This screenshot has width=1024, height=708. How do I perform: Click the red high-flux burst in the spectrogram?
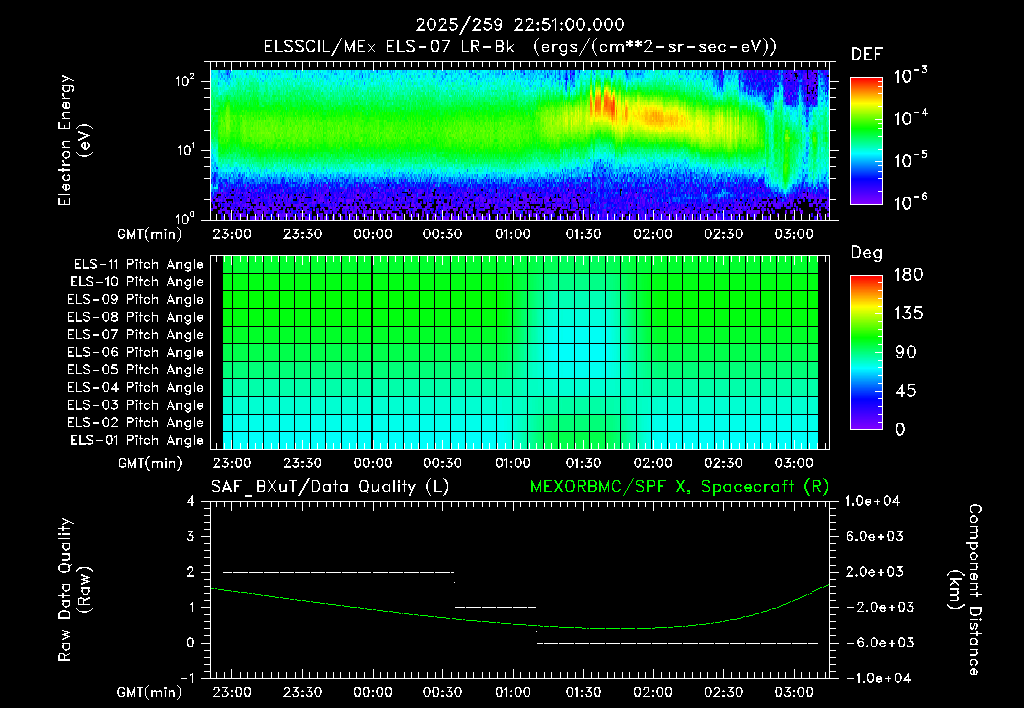tap(604, 103)
